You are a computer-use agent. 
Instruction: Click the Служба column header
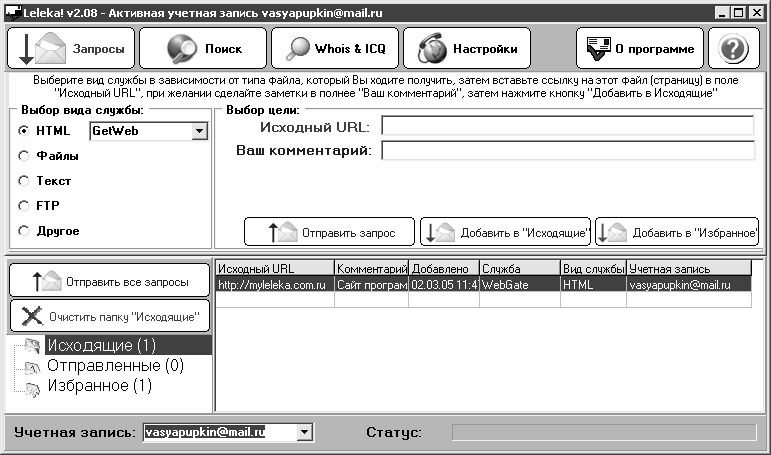point(518,269)
